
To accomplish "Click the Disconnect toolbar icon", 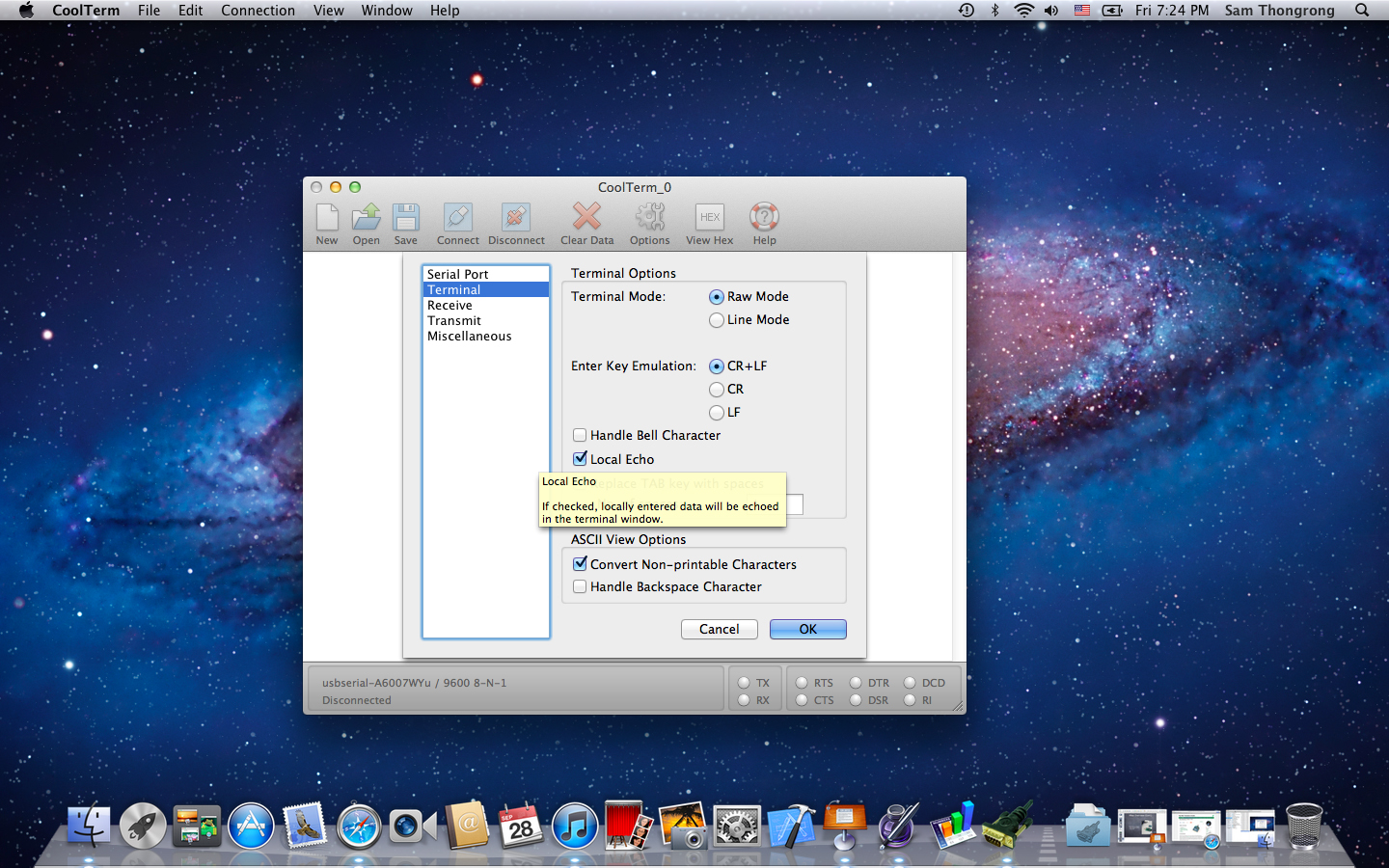I will click(516, 217).
